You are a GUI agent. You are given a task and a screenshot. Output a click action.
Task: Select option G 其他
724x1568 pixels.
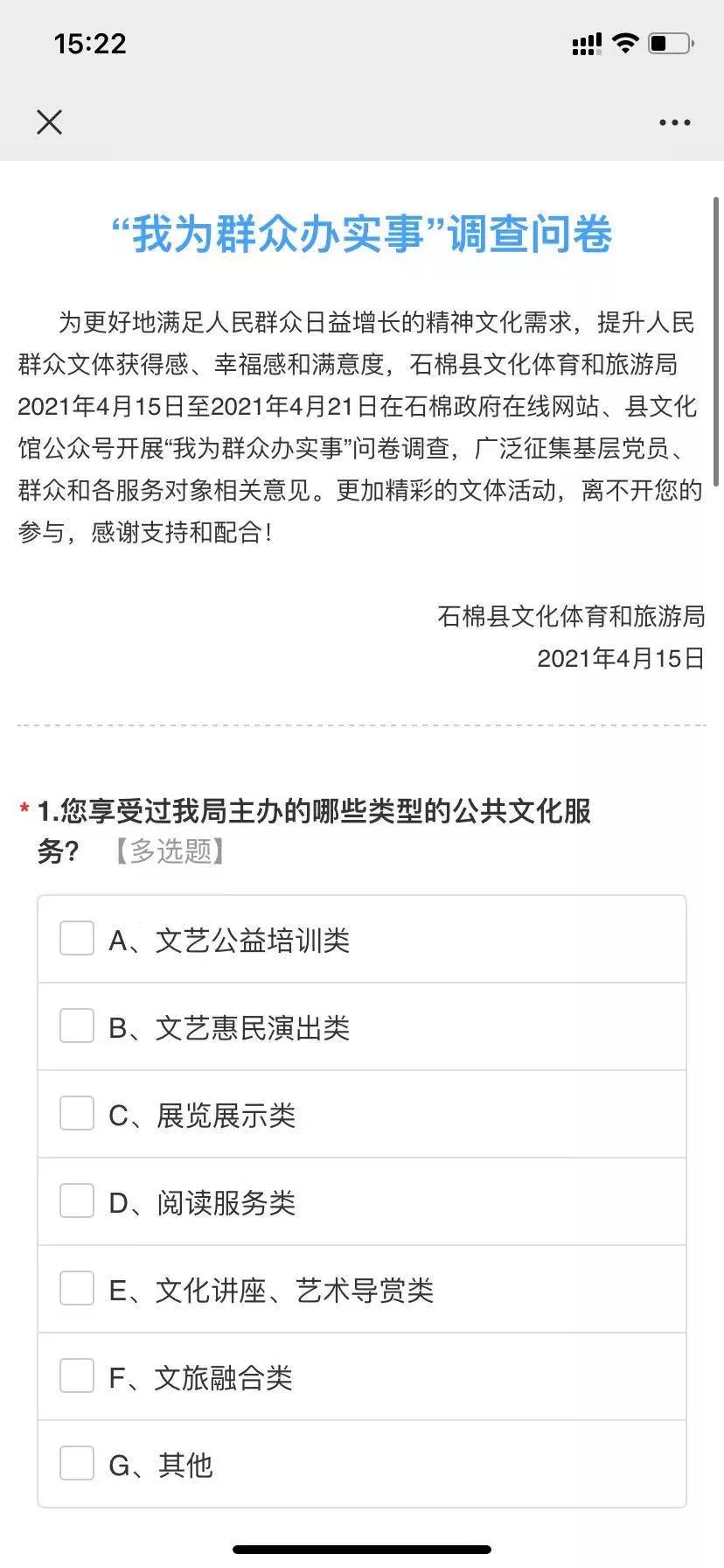(362, 1464)
